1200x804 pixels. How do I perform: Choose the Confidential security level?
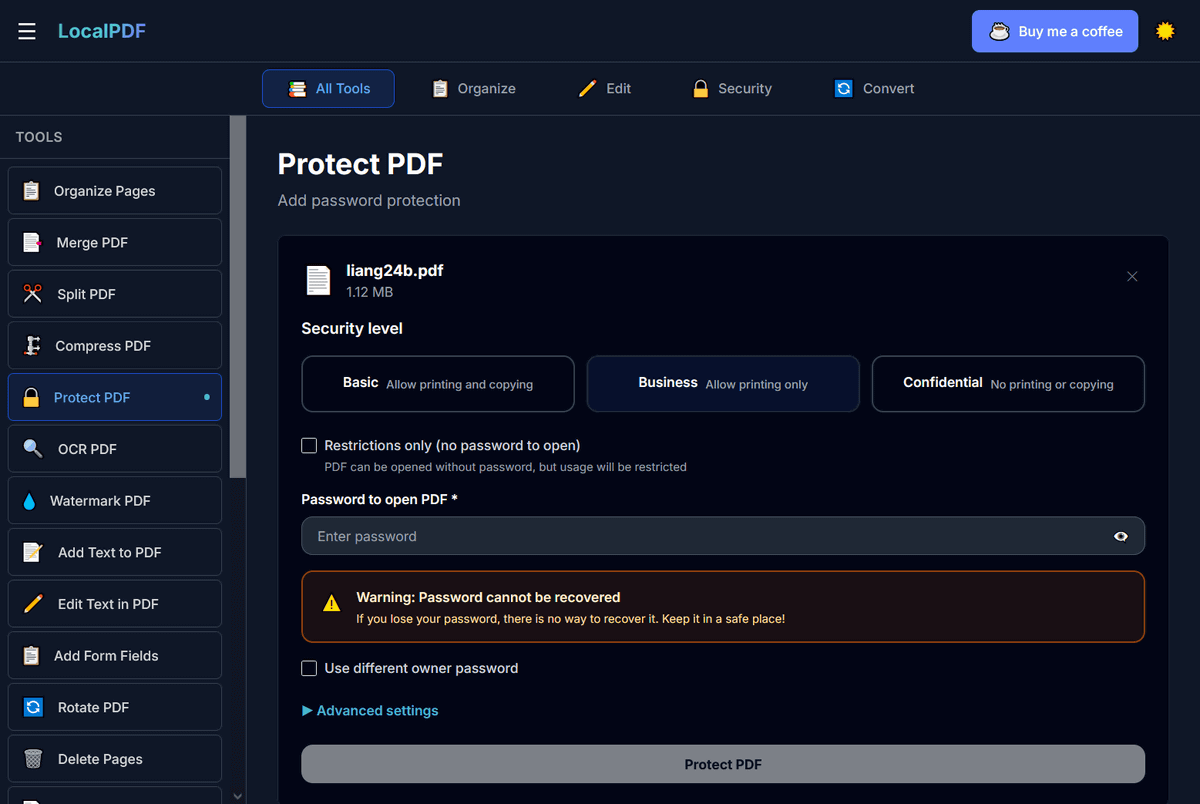pos(1008,384)
